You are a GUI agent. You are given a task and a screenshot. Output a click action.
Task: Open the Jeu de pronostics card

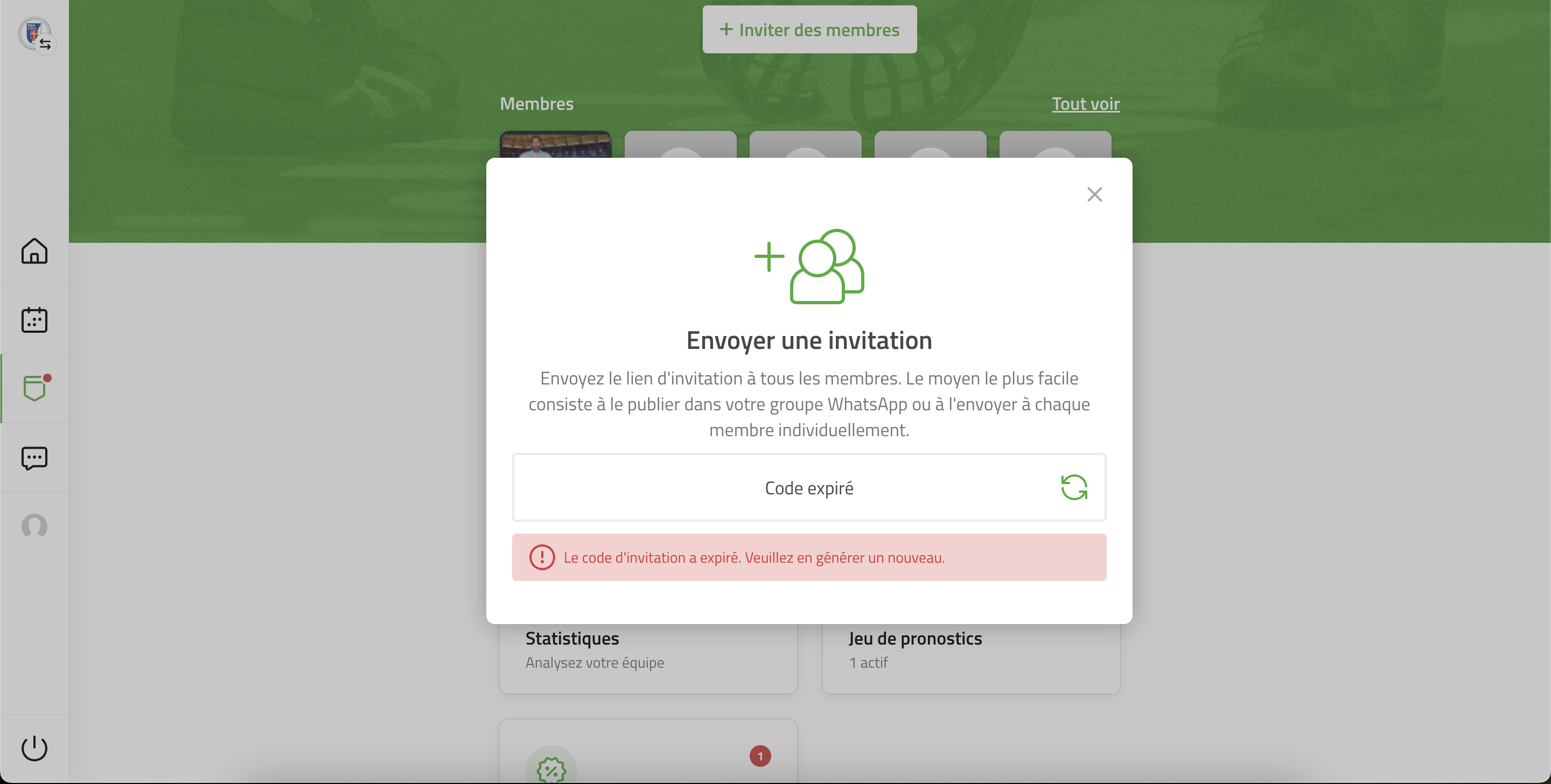click(970, 658)
